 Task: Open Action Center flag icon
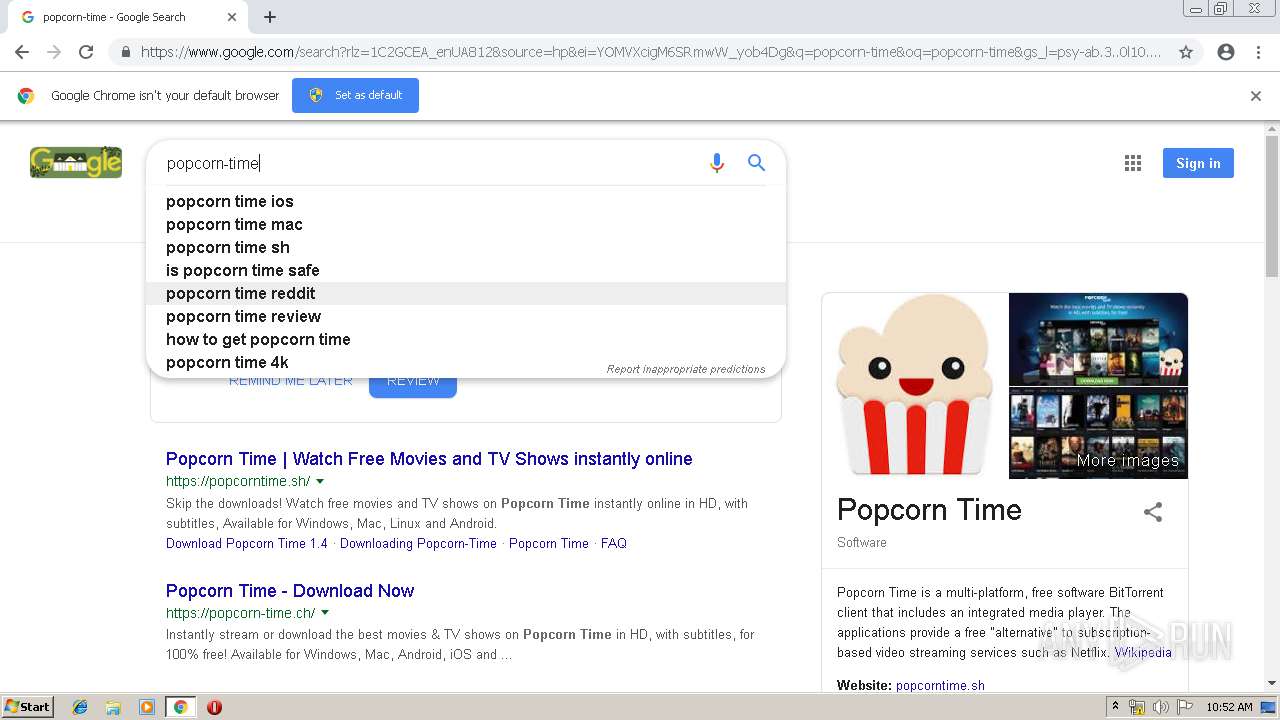[1185, 707]
